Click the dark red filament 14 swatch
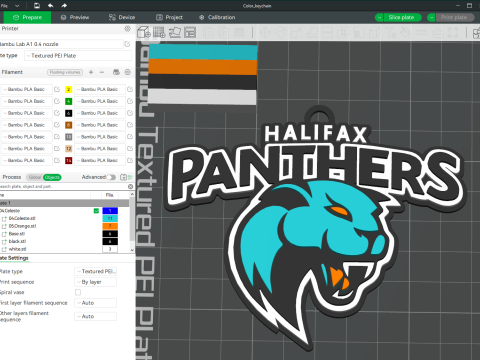 click(68, 160)
